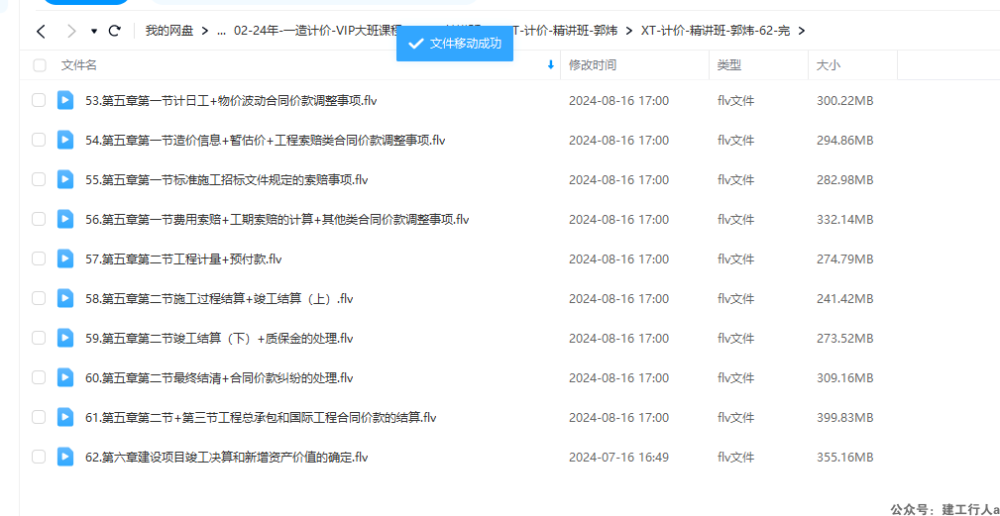The image size is (1000, 516).
Task: Click video icon of file 62
Action: pos(65,457)
